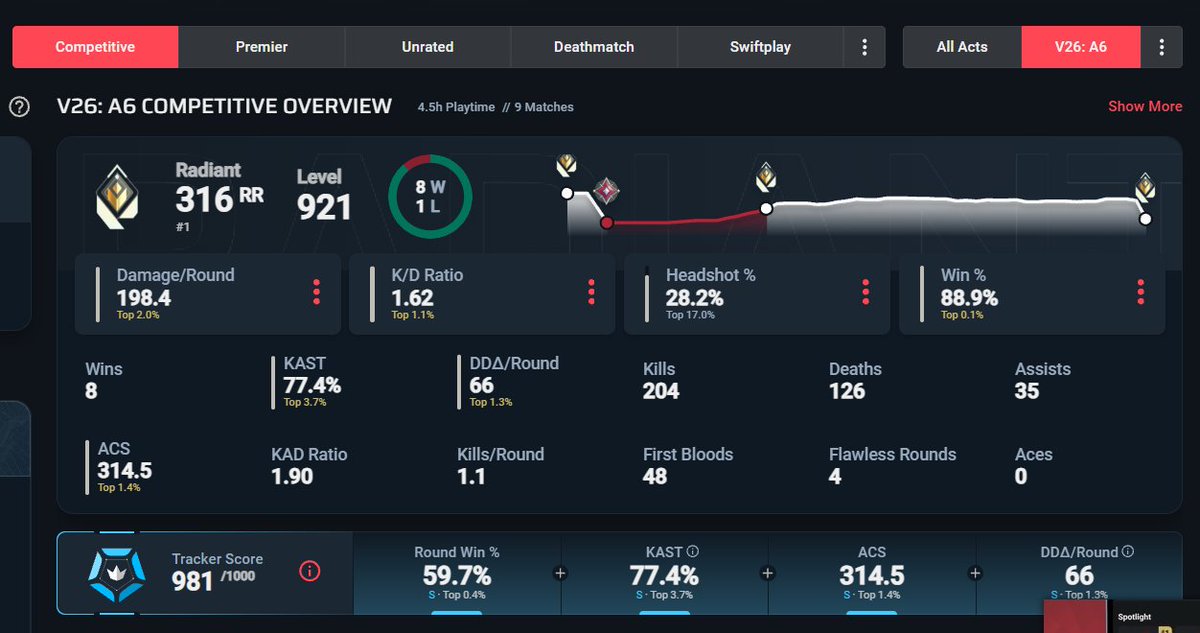
Task: Click the final point at the rating graph's right end
Action: click(1145, 218)
